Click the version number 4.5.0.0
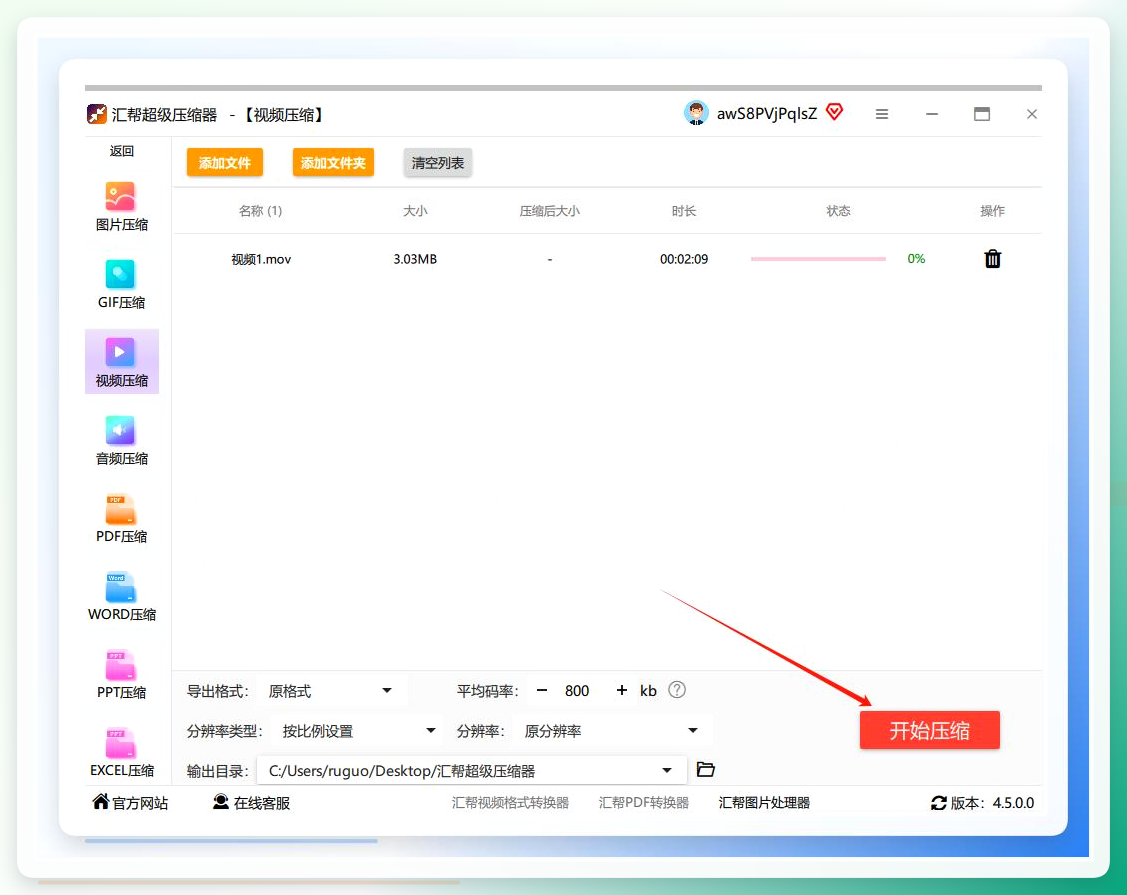Screen dimensions: 1127x895 pos(1013,803)
